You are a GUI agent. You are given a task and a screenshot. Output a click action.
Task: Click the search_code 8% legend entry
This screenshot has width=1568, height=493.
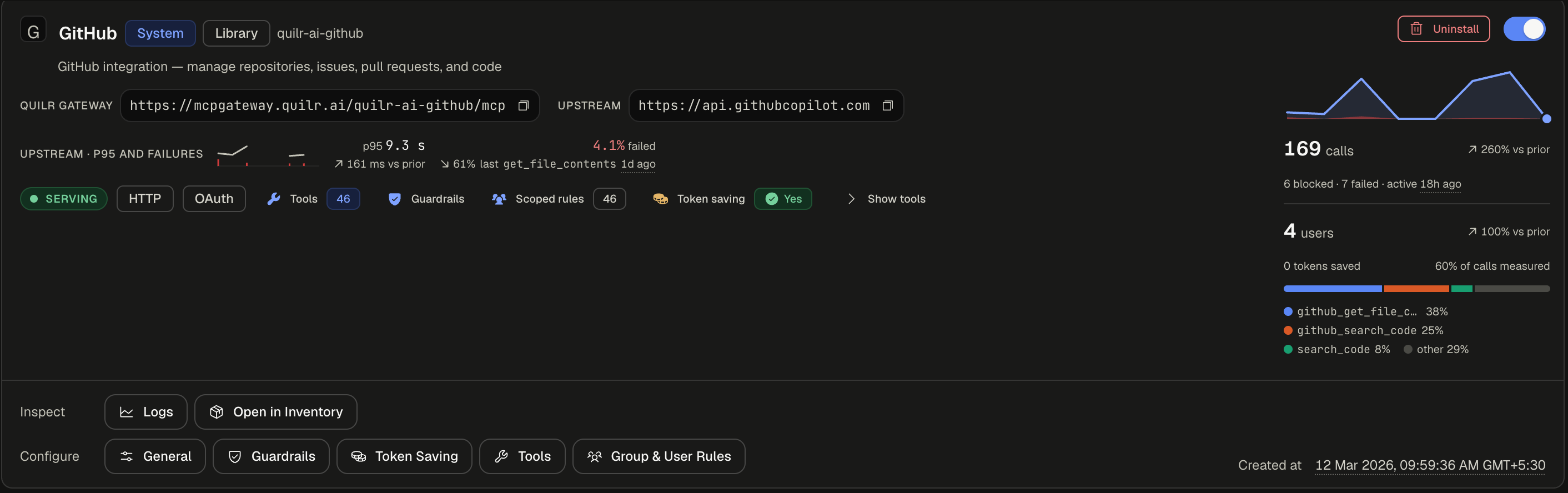1337,350
